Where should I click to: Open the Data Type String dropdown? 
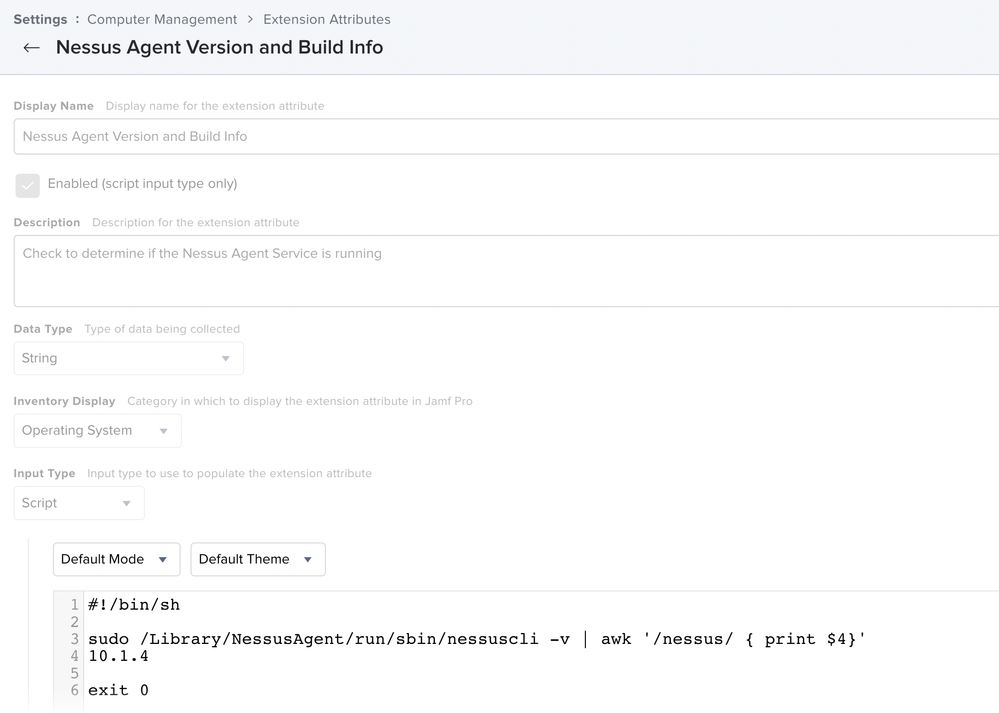click(129, 358)
